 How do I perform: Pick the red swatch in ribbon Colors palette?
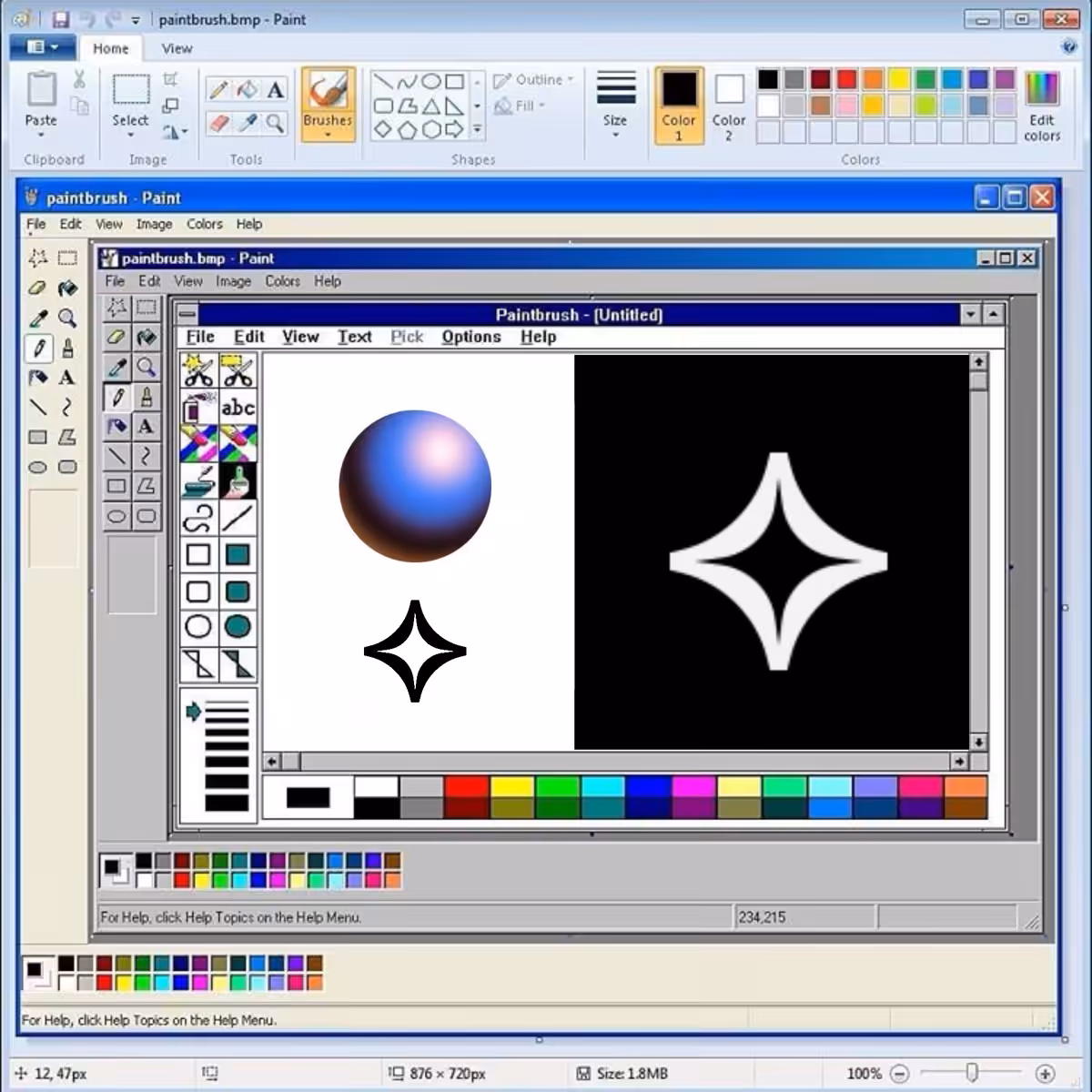pos(847,79)
